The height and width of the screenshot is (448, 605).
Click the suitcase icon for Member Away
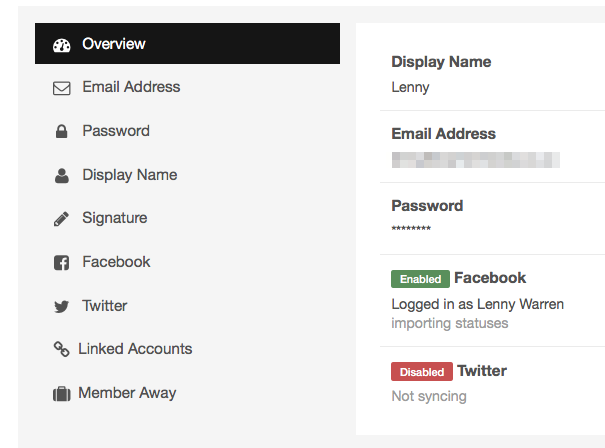(x=62, y=394)
